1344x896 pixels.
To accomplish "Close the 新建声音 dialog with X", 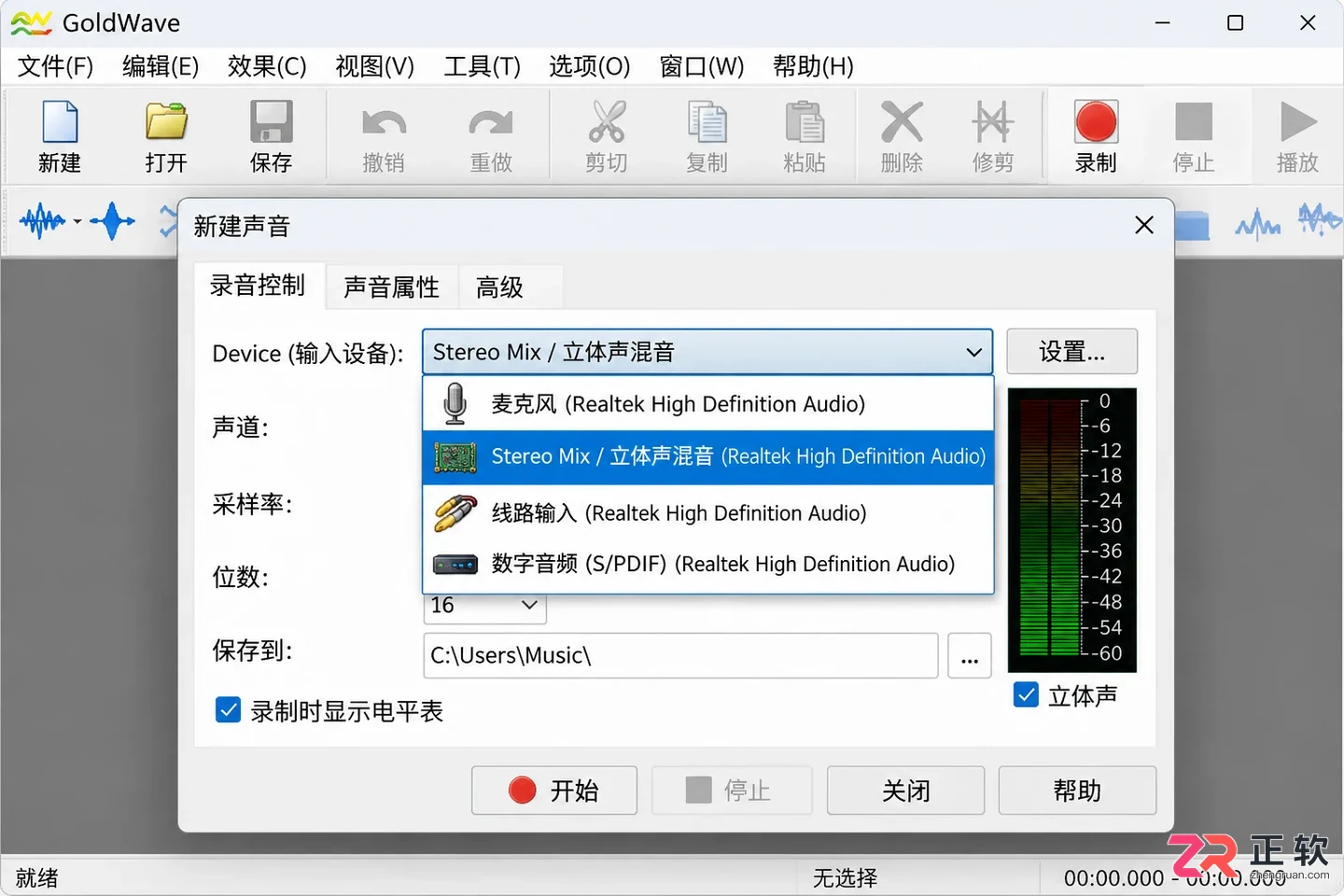I will click(1144, 225).
